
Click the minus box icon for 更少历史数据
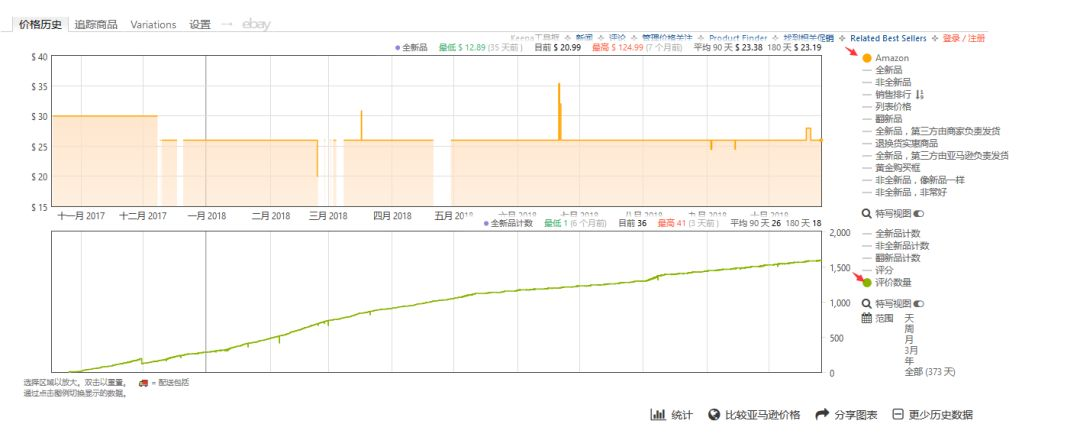point(898,415)
